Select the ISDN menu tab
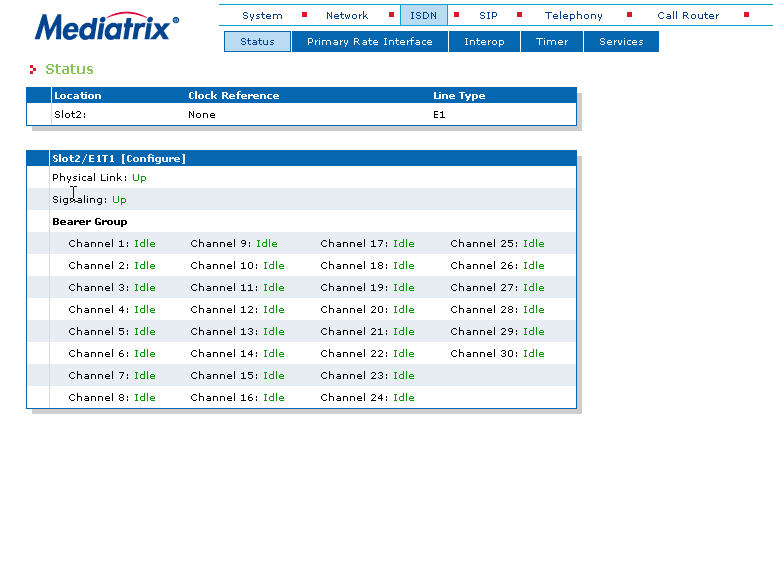The width and height of the screenshot is (773, 561). [423, 15]
